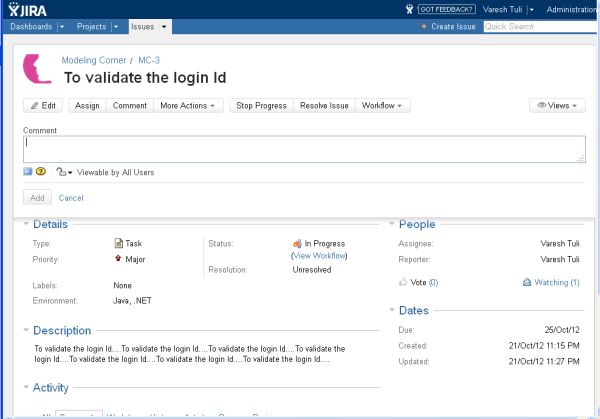
Task: Click the padlock comment visibility icon
Action: [x=62, y=172]
